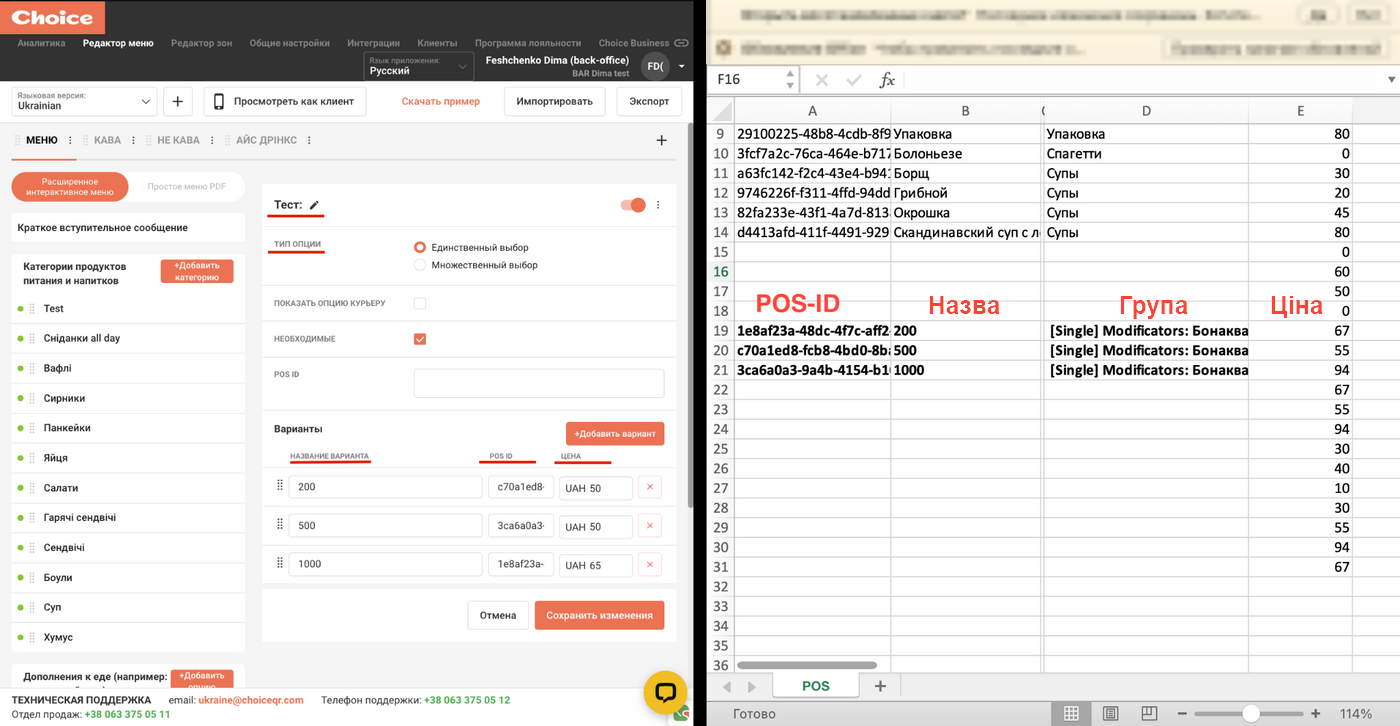Viewport: 1400px width, 726px height.
Task: Click the empty POS ID input field
Action: (x=539, y=383)
